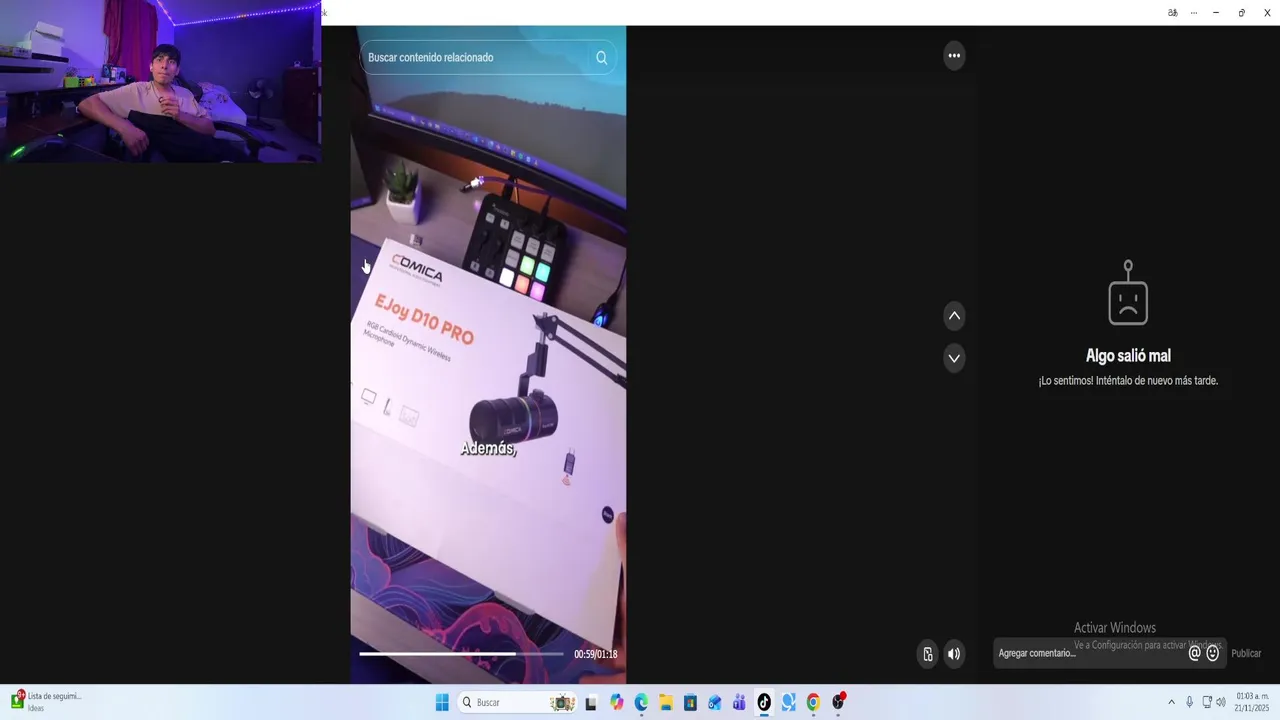This screenshot has height=720, width=1280.
Task: Click the "Algo salió mal" error heading
Action: 1128,356
